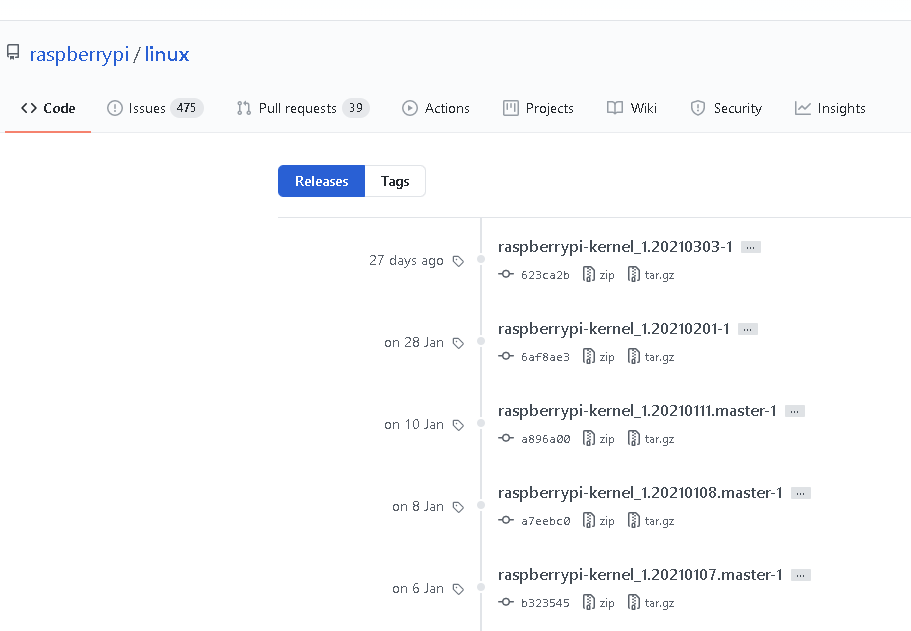Image resolution: width=911 pixels, height=631 pixels.
Task: Click the zip file icon for release 20210303-1
Action: pyautogui.click(x=589, y=274)
